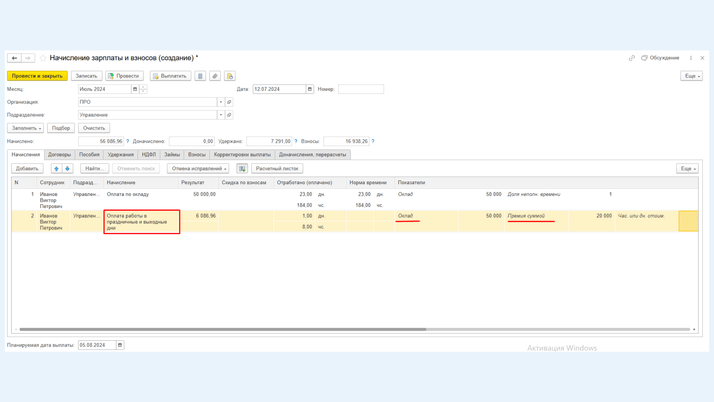Click the Номер input field

[360, 89]
